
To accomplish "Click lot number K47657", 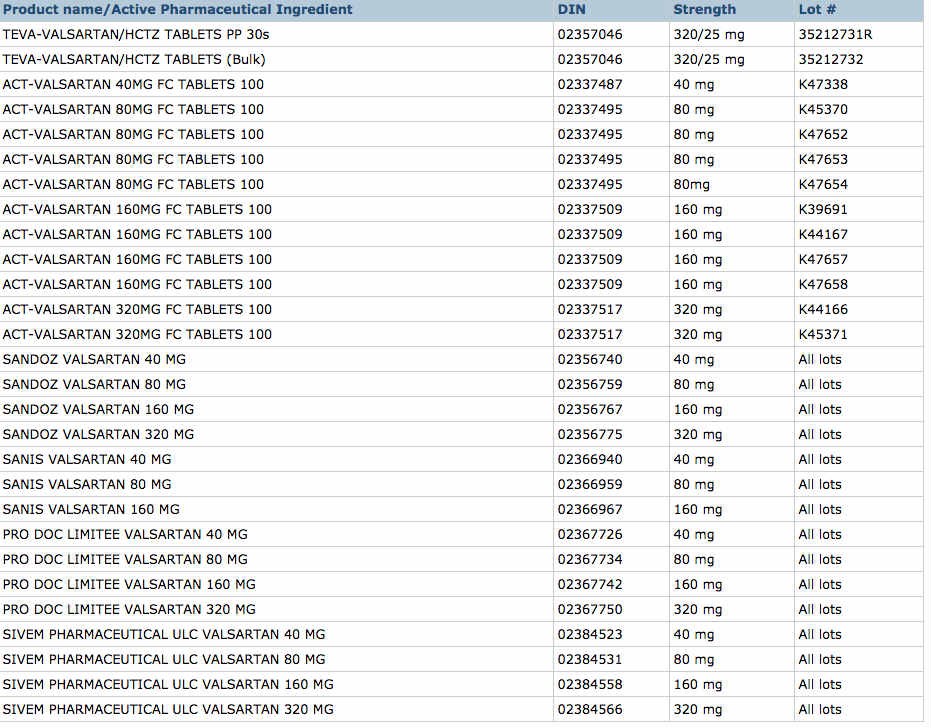I will [x=823, y=259].
